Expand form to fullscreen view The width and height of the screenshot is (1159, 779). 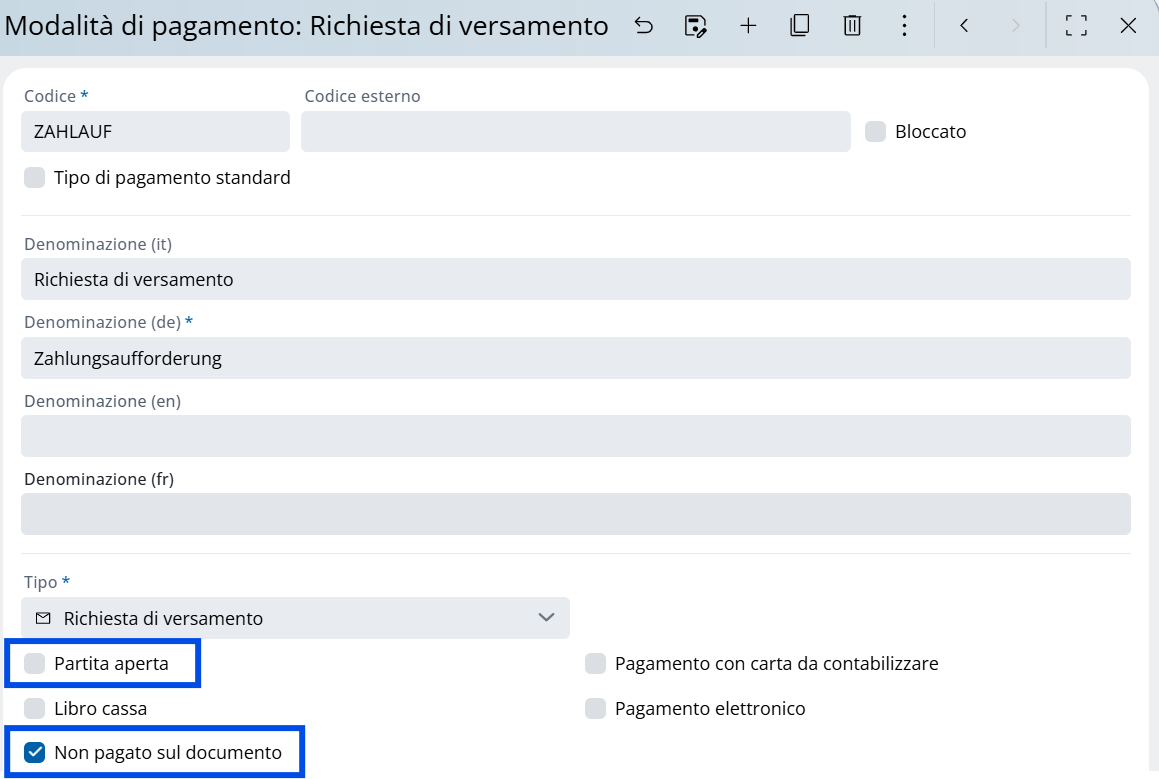click(x=1076, y=26)
